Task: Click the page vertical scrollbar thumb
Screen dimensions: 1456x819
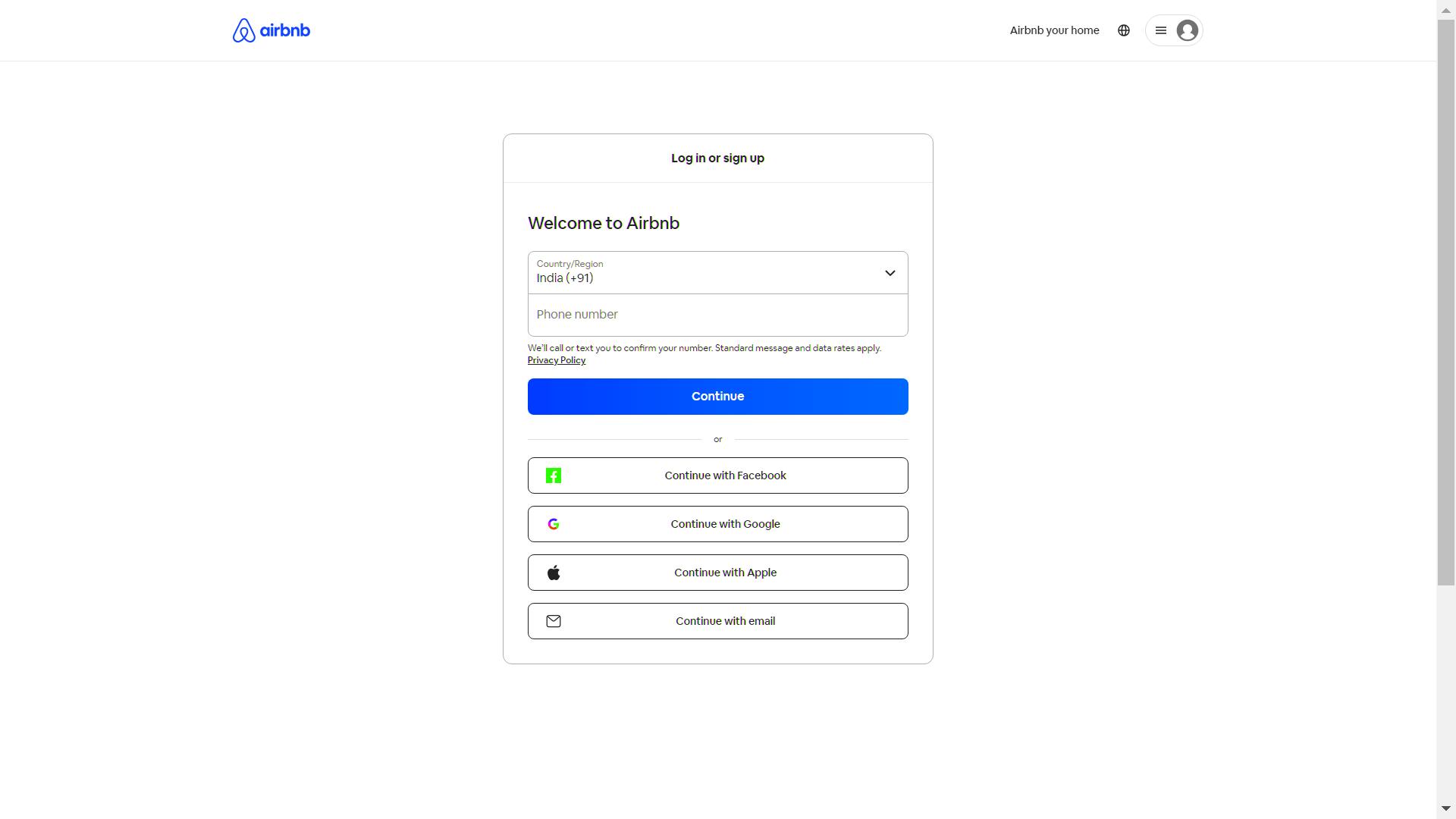Action: pyautogui.click(x=1446, y=302)
